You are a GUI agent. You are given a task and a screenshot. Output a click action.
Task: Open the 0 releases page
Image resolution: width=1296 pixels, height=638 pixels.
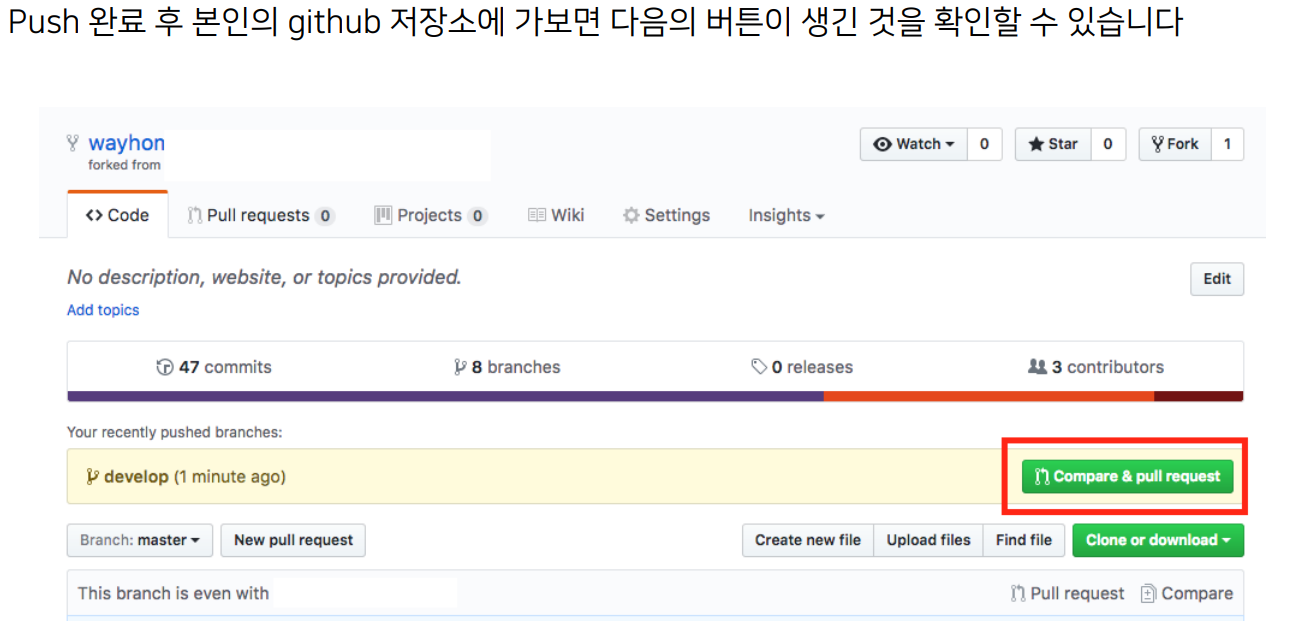(x=802, y=367)
